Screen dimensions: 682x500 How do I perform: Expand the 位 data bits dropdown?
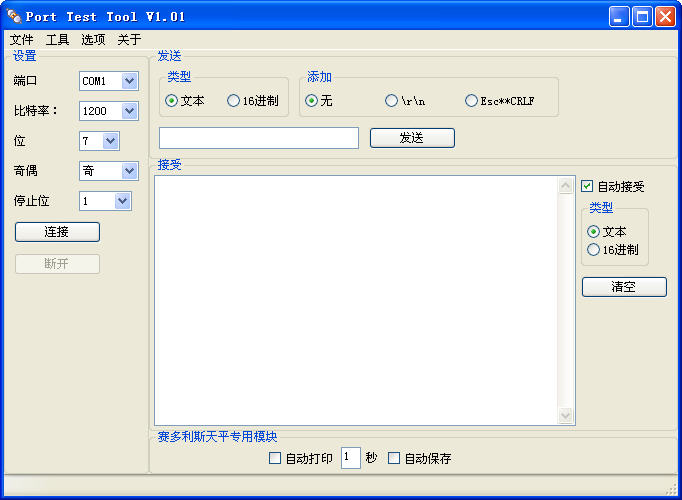[x=110, y=141]
